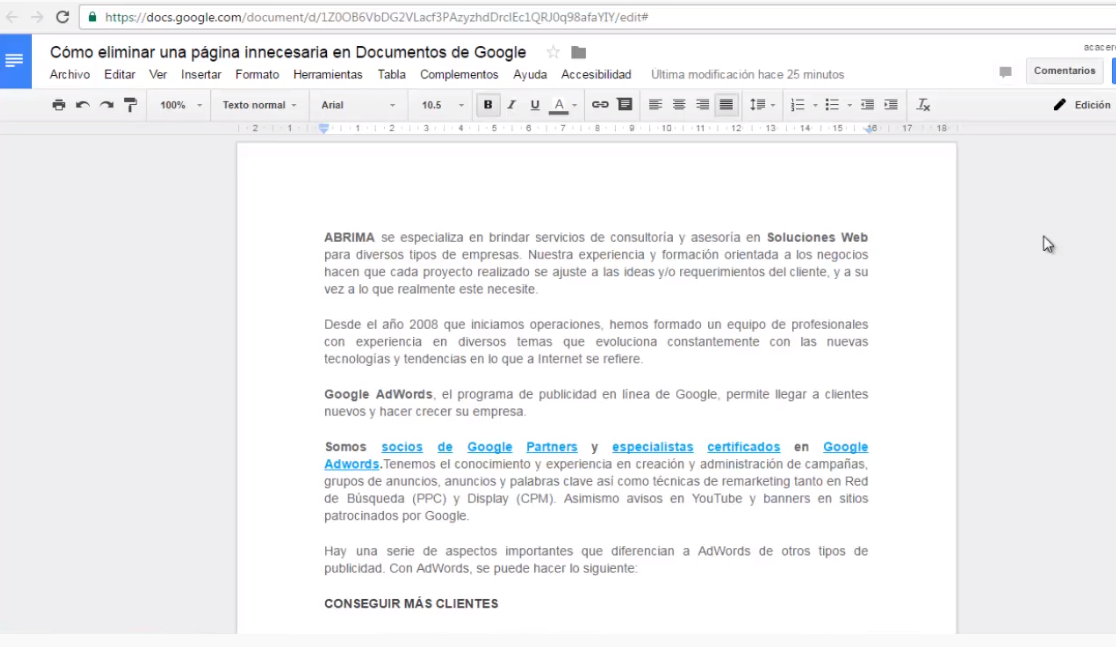This screenshot has width=1116, height=647.
Task: Open the Edición mode dropdown
Action: point(1083,105)
